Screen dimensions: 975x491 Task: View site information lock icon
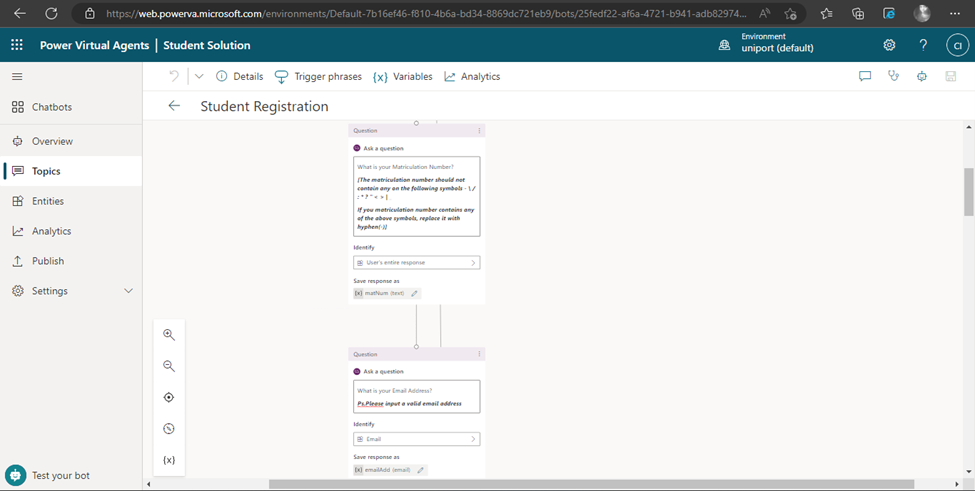(x=90, y=13)
